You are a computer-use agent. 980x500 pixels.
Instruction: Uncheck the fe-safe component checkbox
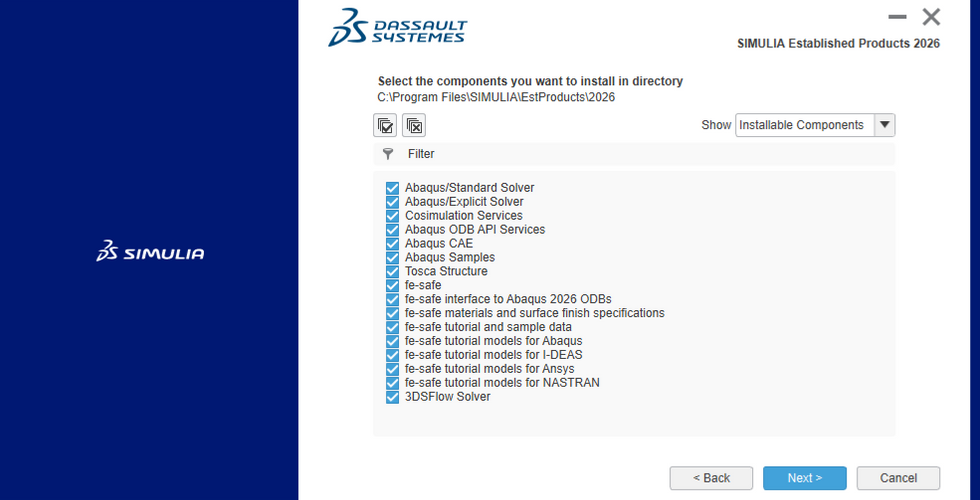pyautogui.click(x=392, y=285)
